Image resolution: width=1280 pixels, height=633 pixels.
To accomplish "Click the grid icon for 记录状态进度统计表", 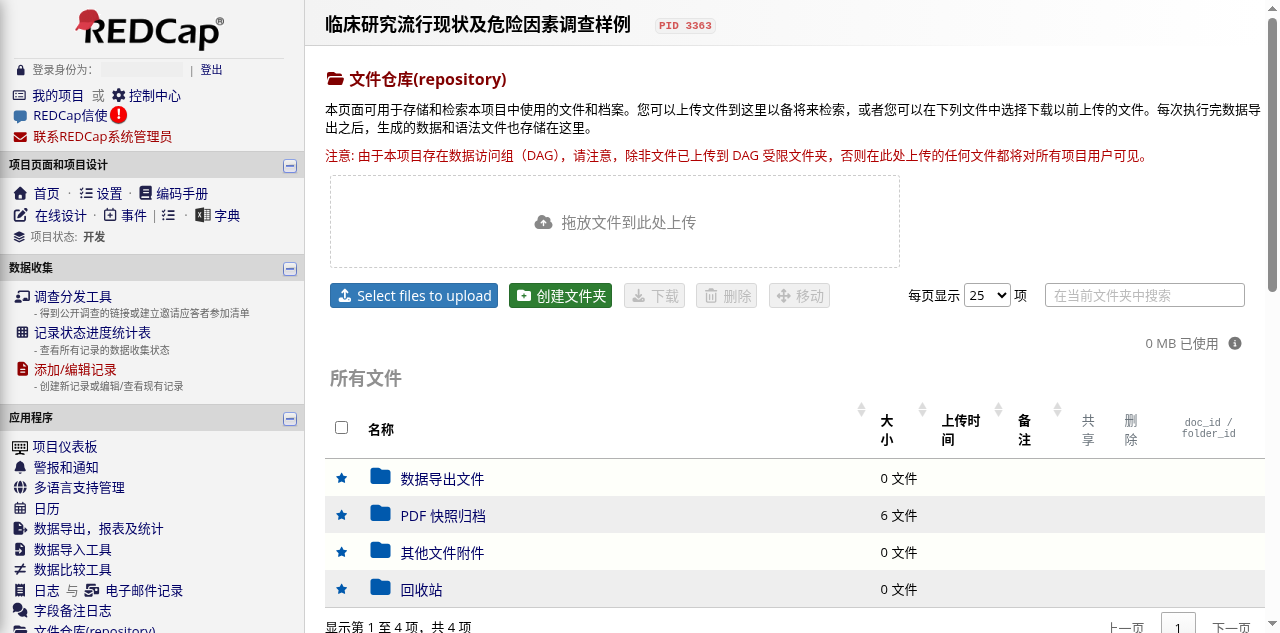I will (22, 332).
